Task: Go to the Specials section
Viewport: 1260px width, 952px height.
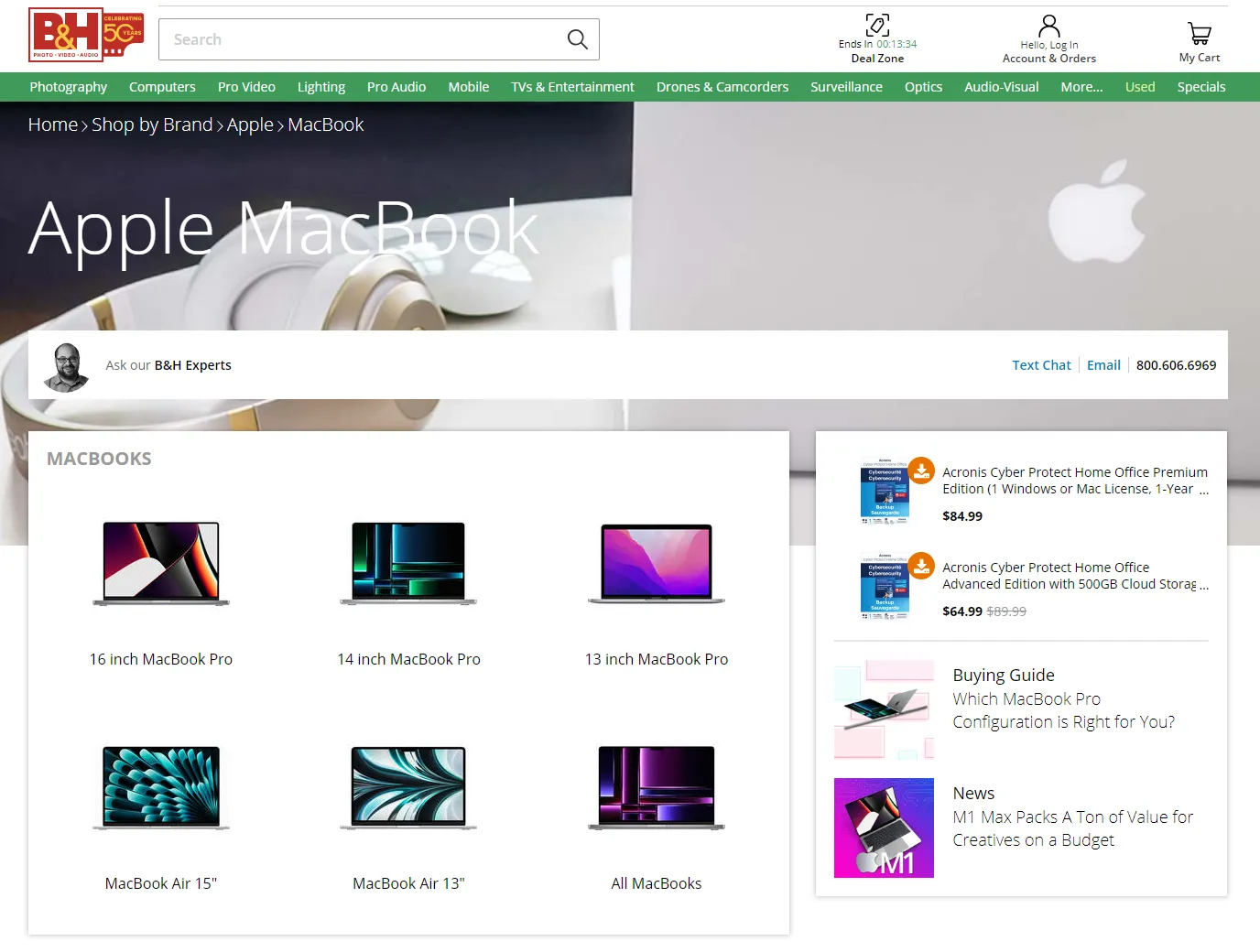Action: click(1201, 87)
